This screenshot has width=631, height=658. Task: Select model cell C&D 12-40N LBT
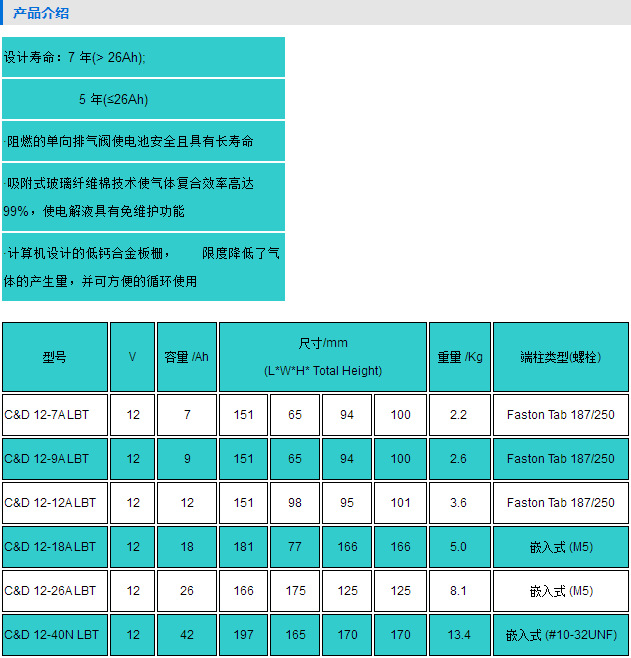tap(55, 634)
